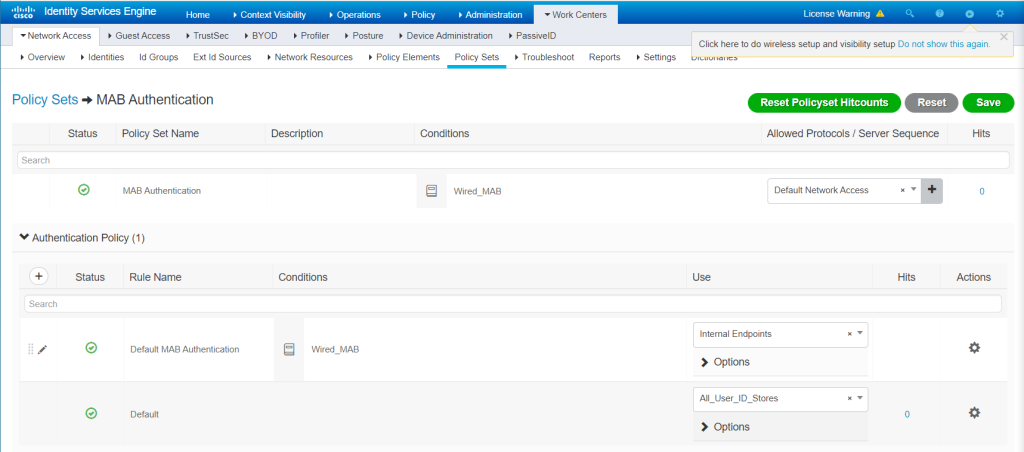Collapse the Authentication Policy section
The image size is (1024, 452).
pyautogui.click(x=25, y=238)
